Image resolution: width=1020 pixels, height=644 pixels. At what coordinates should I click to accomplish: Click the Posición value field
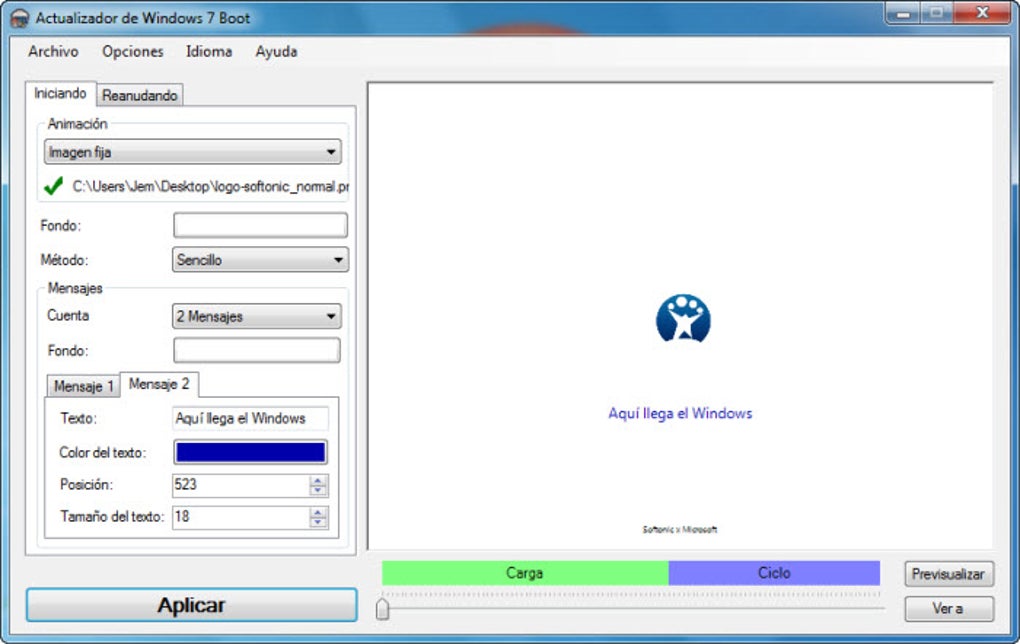[241, 485]
